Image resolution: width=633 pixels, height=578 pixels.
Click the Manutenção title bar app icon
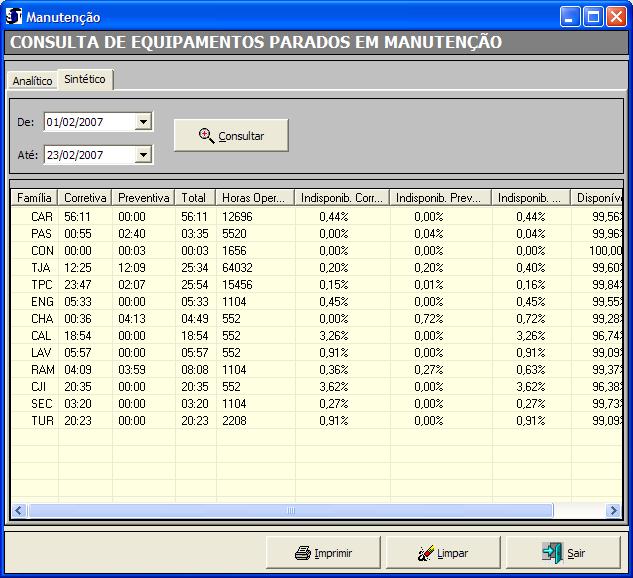pos(14,17)
